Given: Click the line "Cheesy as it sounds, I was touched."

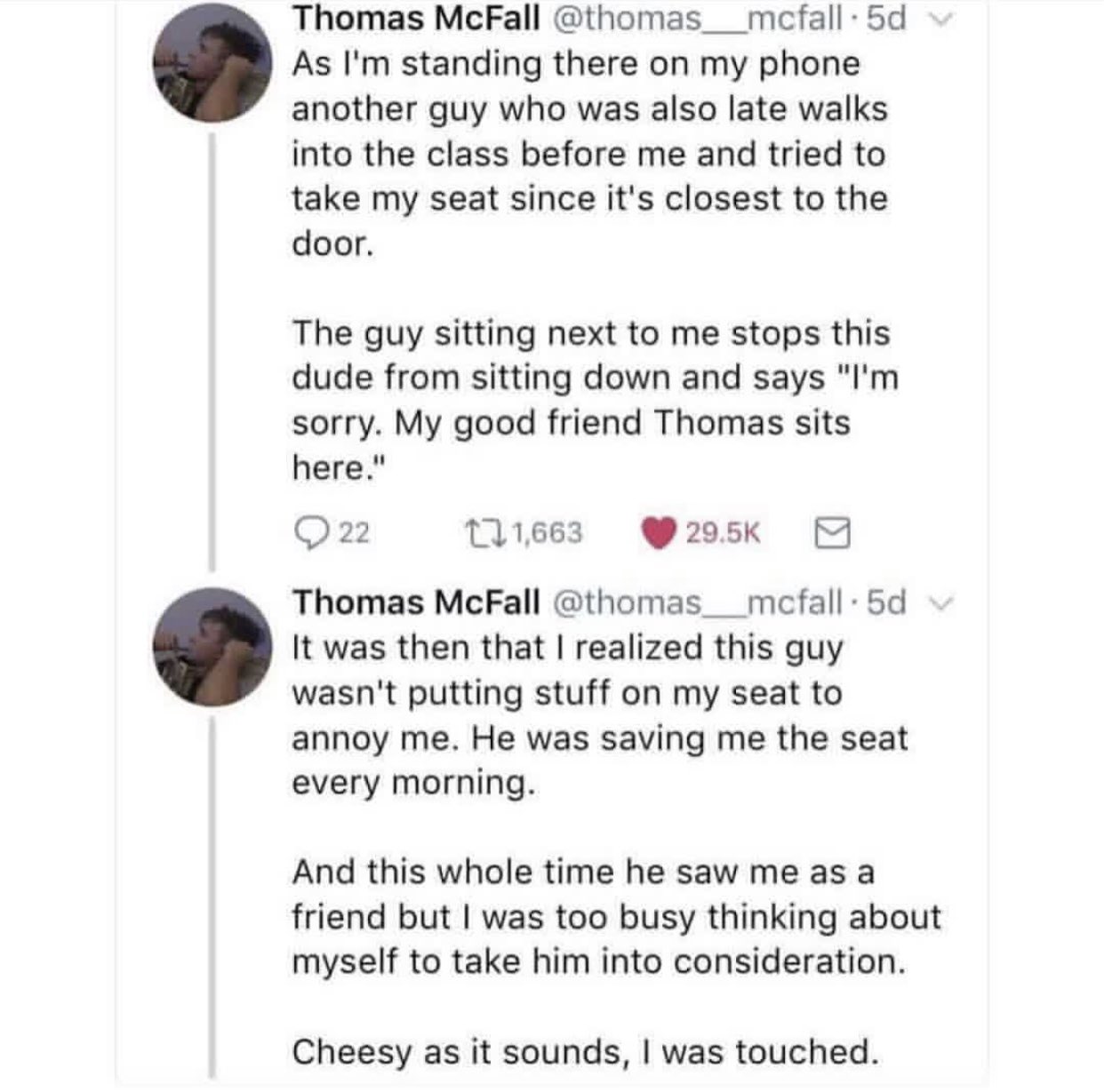Looking at the screenshot, I should [x=585, y=1052].
